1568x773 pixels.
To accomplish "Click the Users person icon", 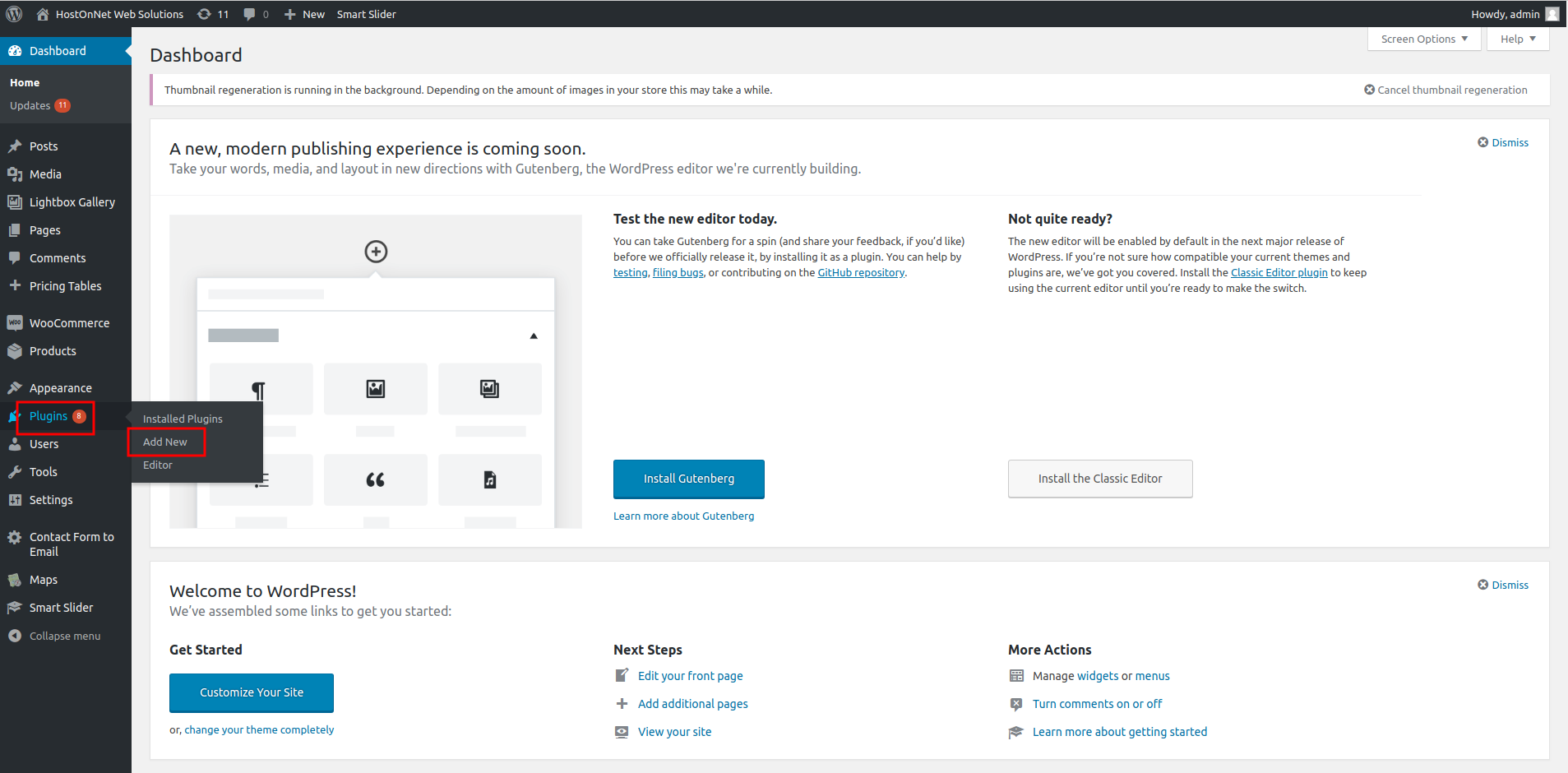I will pos(15,444).
